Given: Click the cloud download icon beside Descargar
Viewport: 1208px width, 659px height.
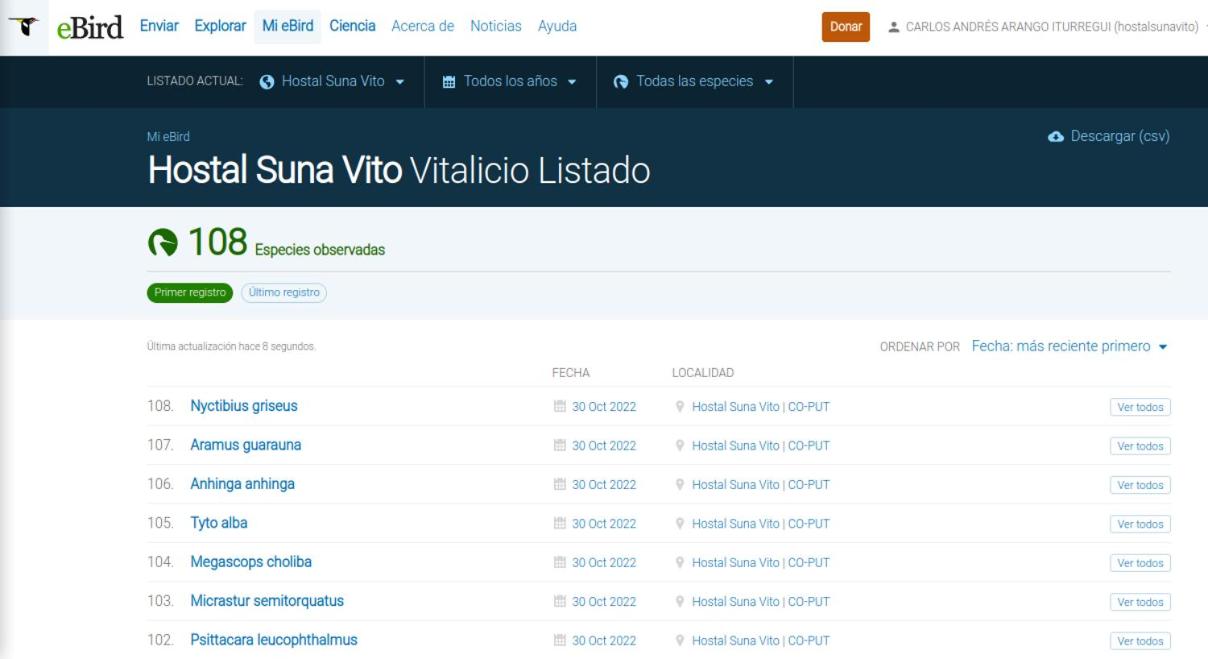Looking at the screenshot, I should 1056,137.
